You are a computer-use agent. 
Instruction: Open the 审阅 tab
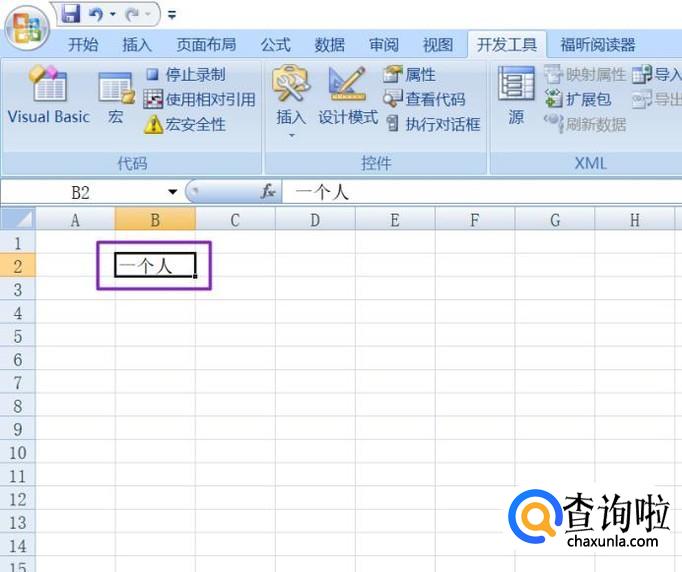point(384,44)
